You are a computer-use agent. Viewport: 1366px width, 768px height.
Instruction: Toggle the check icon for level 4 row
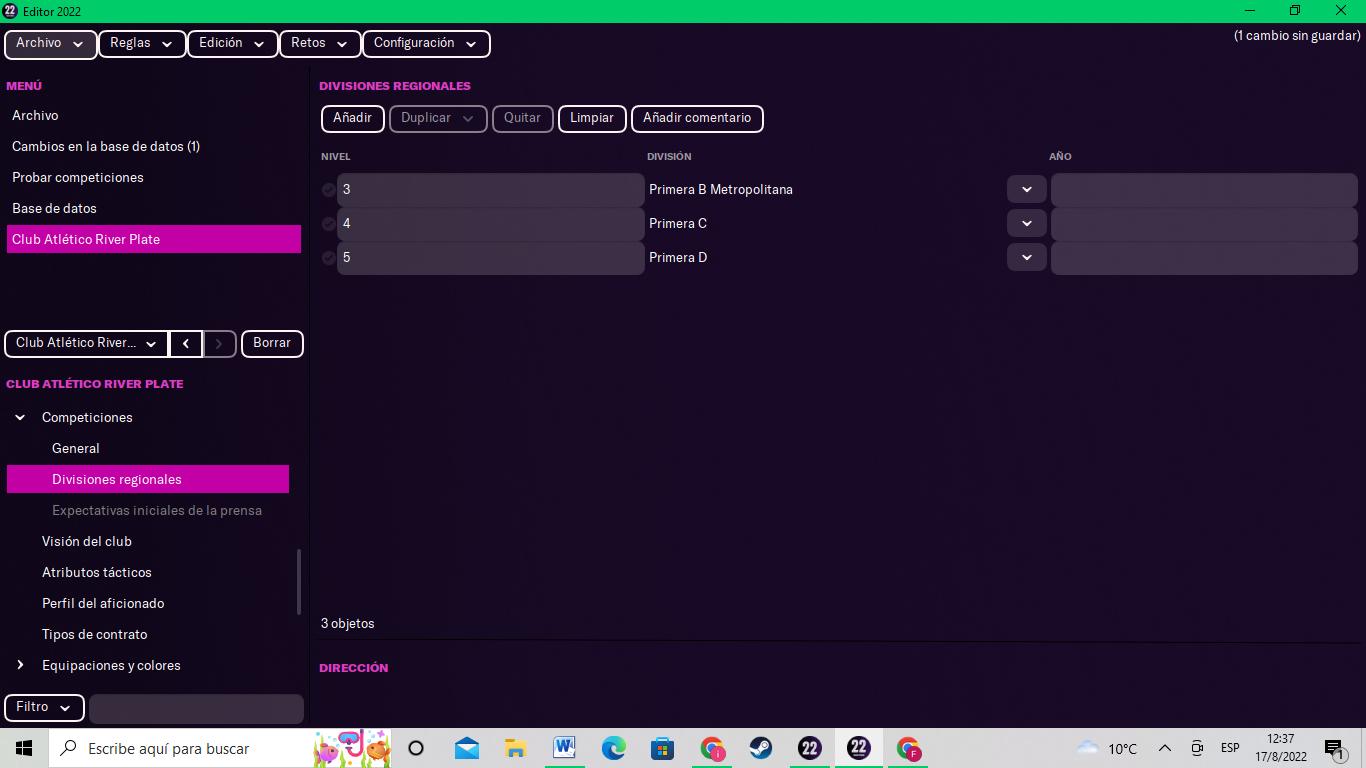click(x=329, y=224)
